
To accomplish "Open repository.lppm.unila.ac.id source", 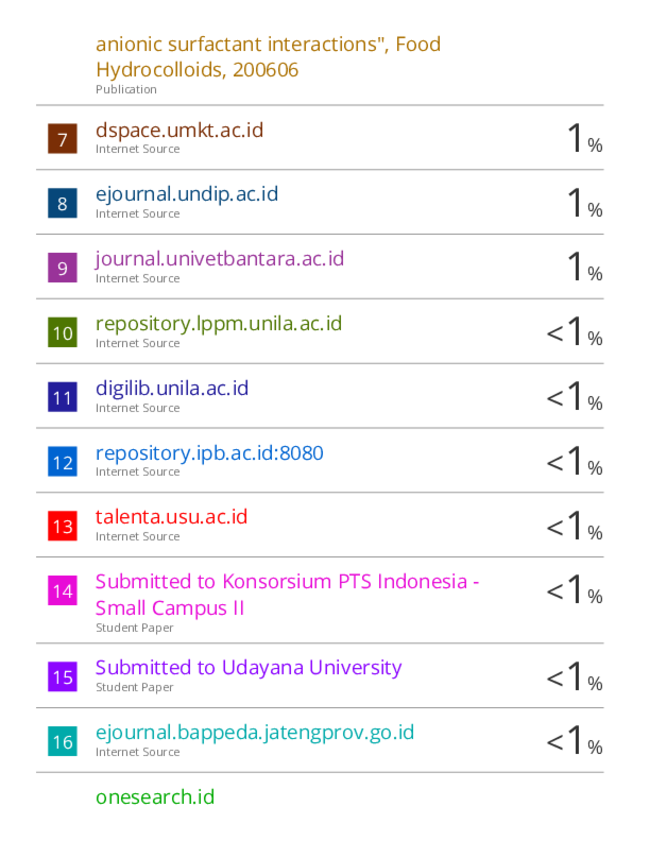I will coord(219,324).
